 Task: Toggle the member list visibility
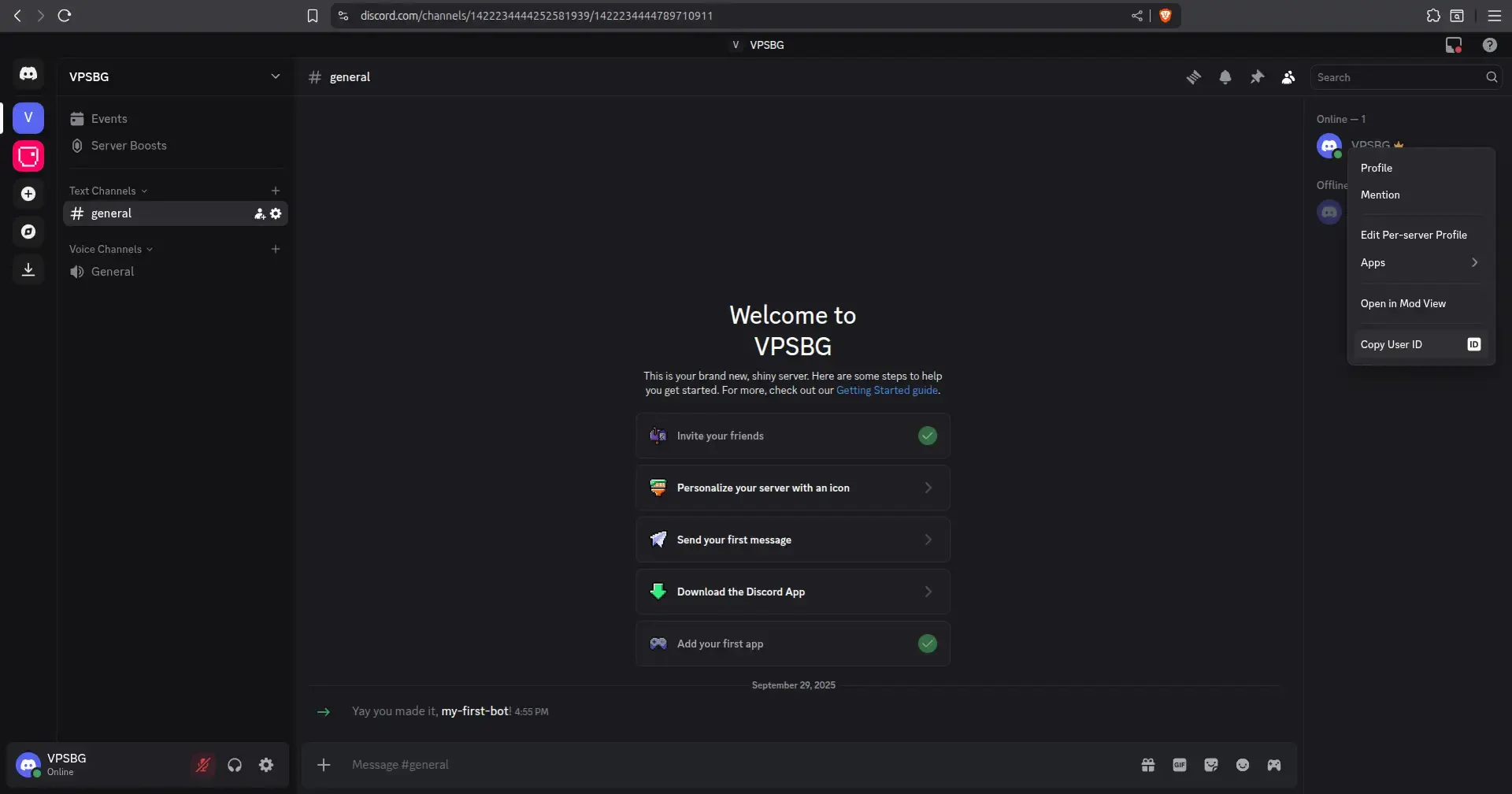(1288, 77)
